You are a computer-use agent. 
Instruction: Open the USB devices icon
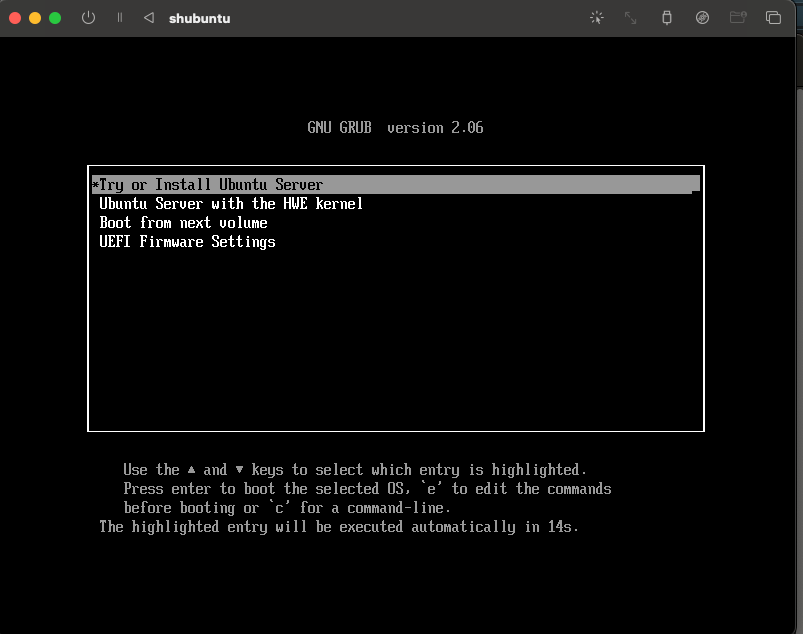tap(667, 18)
